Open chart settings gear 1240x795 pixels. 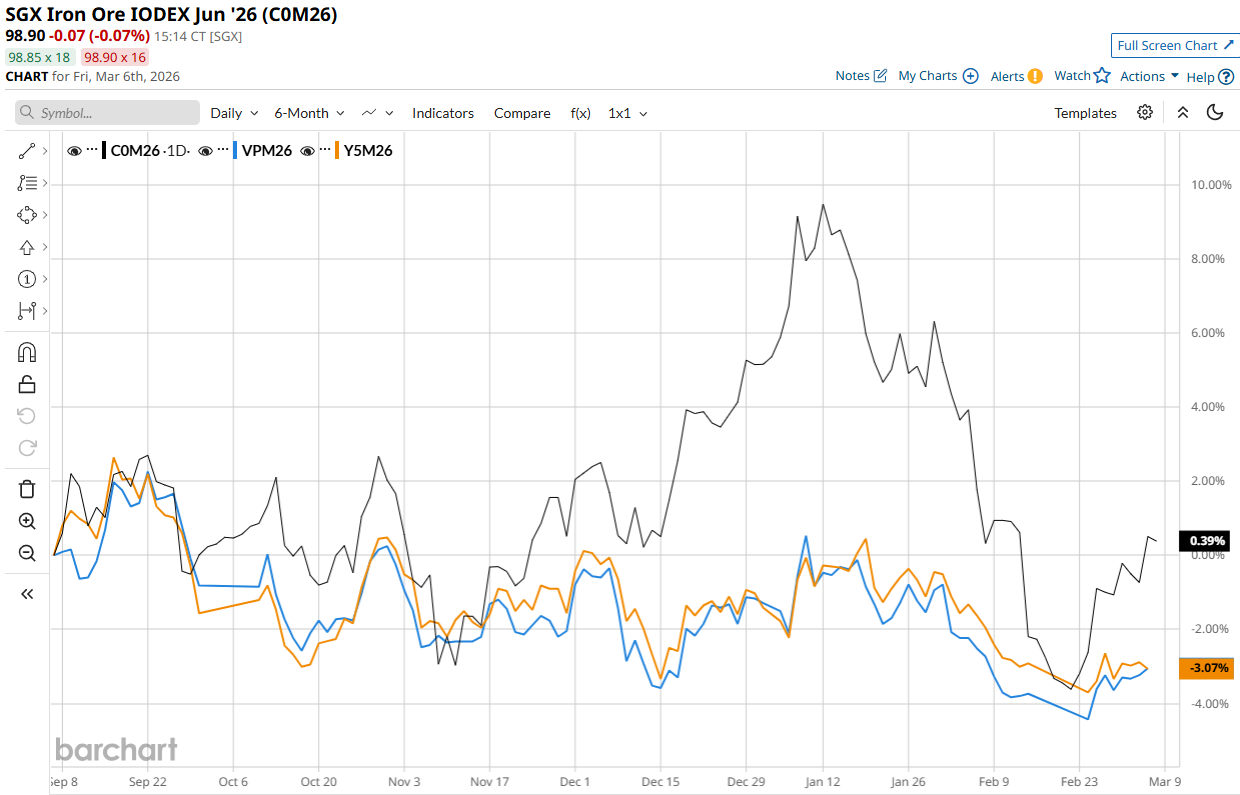(x=1145, y=112)
